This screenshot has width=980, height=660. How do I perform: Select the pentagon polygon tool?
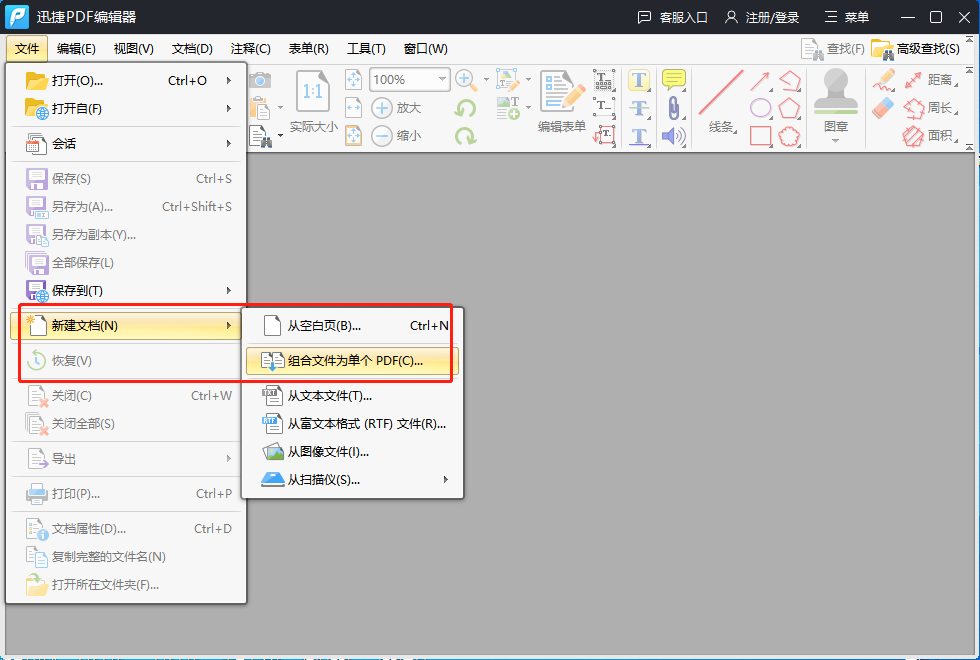789,108
